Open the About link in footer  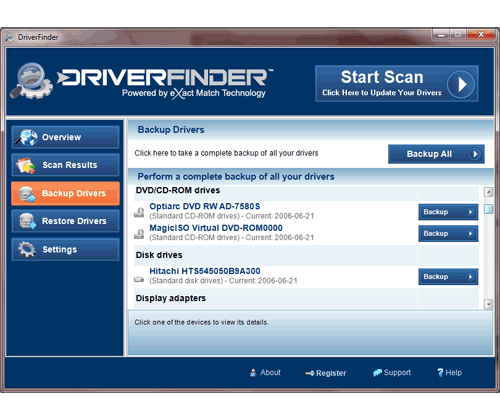point(265,373)
